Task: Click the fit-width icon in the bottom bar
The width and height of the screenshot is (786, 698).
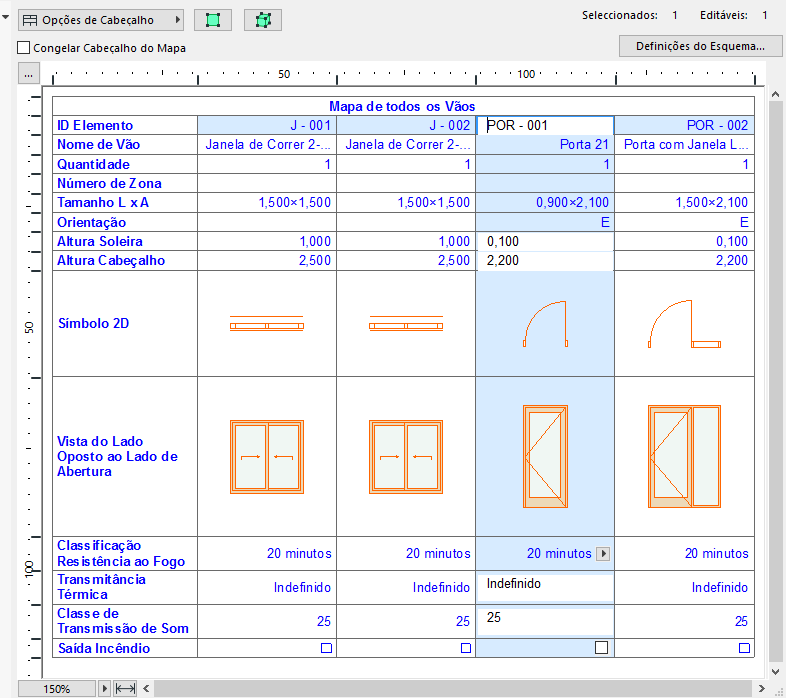Action: (x=125, y=688)
